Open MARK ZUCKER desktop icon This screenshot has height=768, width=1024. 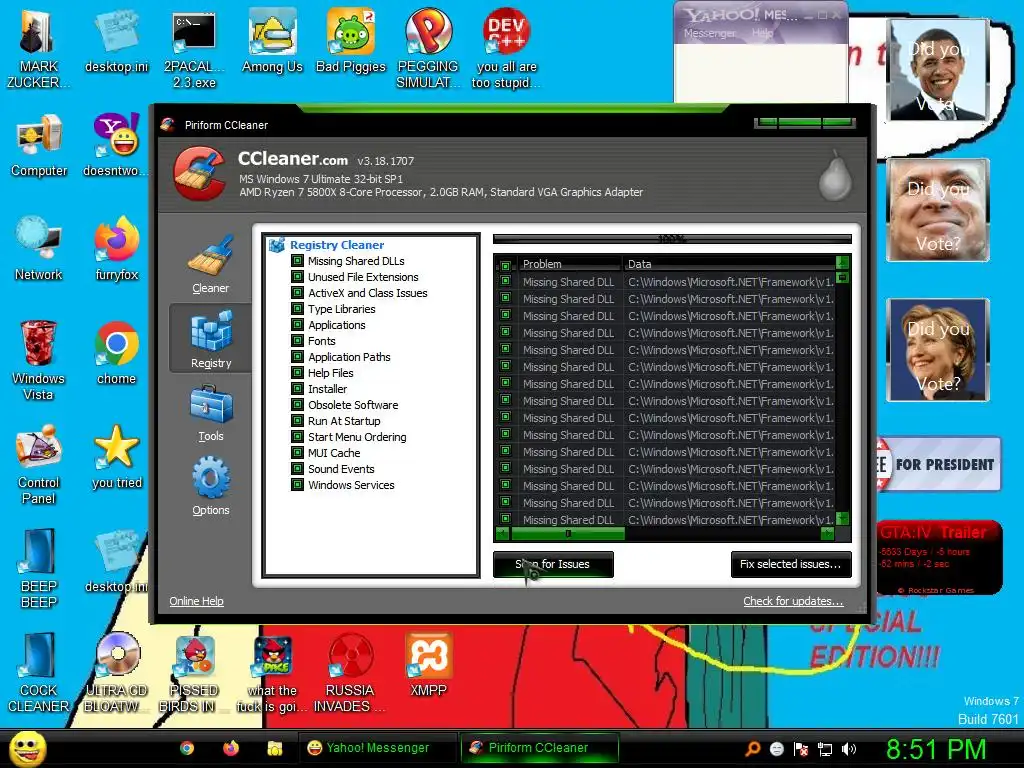(x=39, y=50)
